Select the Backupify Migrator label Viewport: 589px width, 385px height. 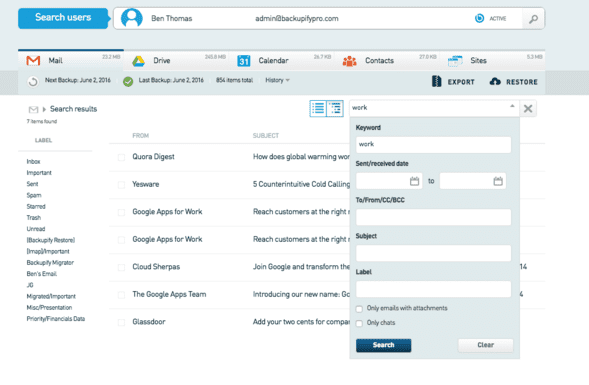pos(50,263)
